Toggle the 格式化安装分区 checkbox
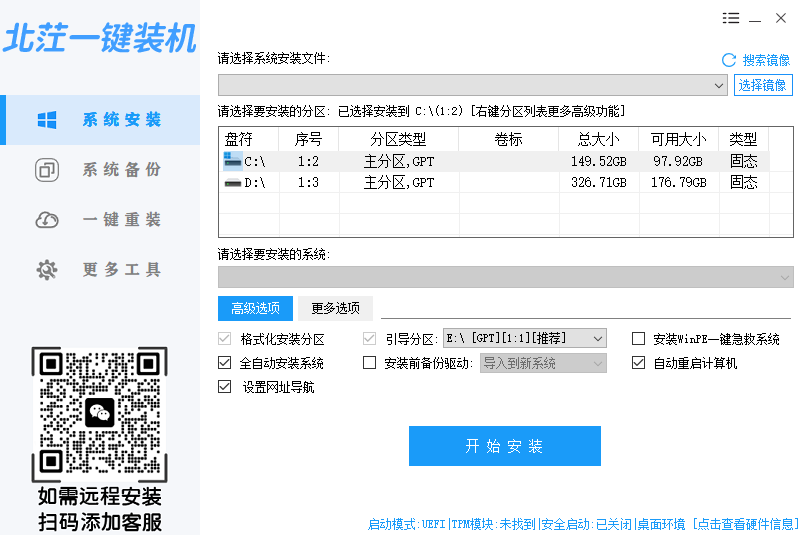Screen dimensions: 805x535 [x=224, y=339]
